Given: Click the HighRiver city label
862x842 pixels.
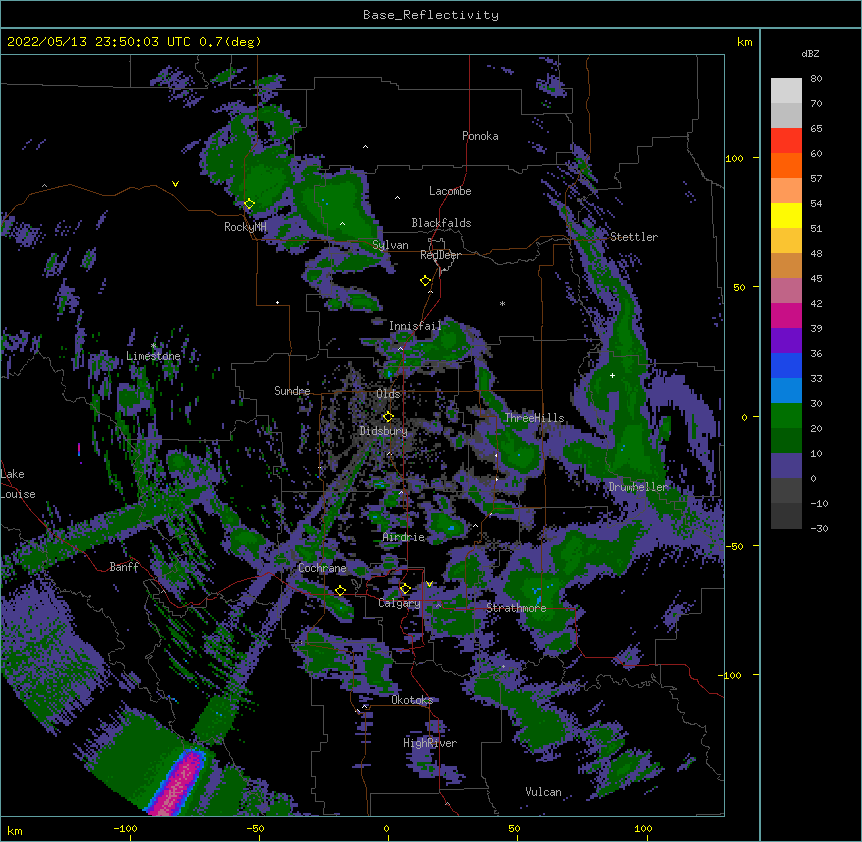Looking at the screenshot, I should (x=430, y=743).
